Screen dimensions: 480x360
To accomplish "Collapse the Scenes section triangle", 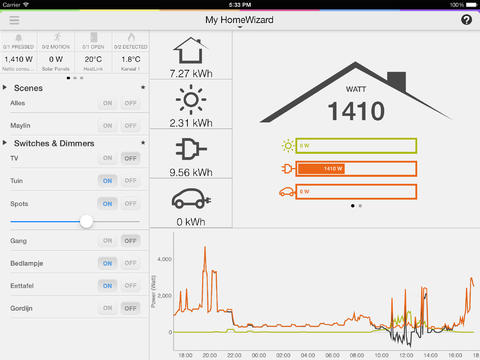I will [x=5, y=88].
